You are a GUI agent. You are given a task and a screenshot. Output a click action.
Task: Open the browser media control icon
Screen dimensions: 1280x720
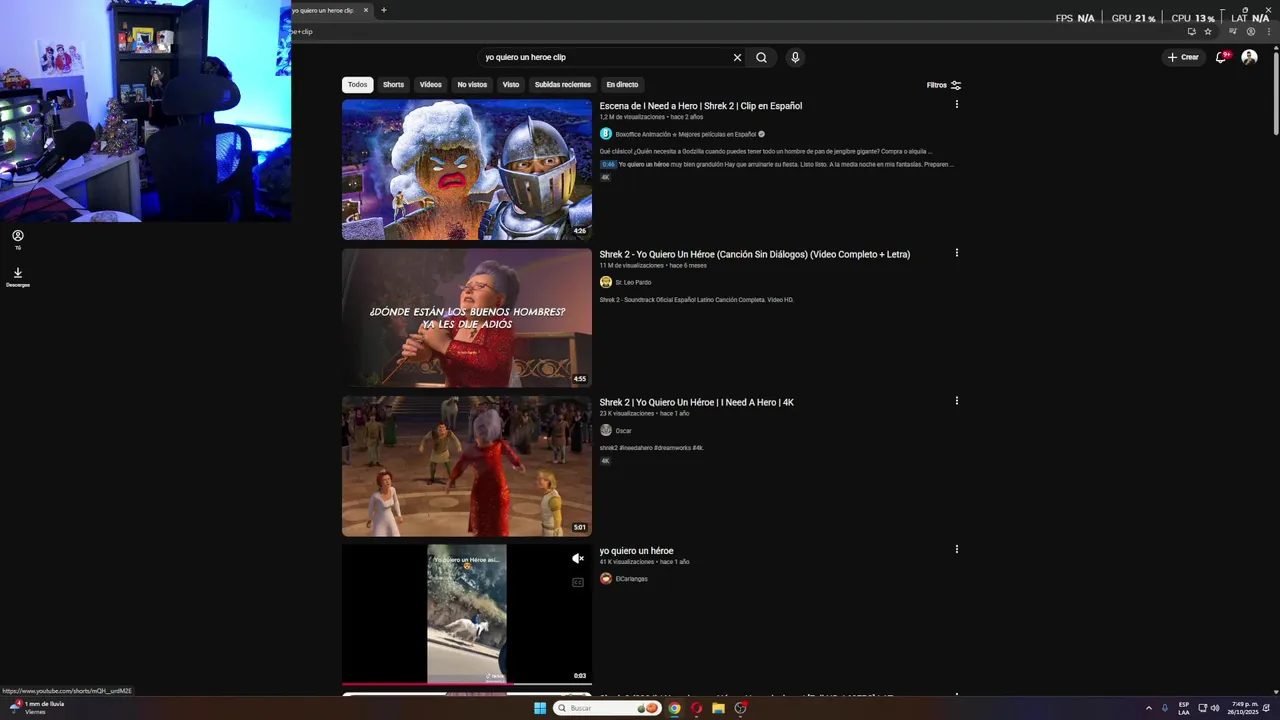1232,31
